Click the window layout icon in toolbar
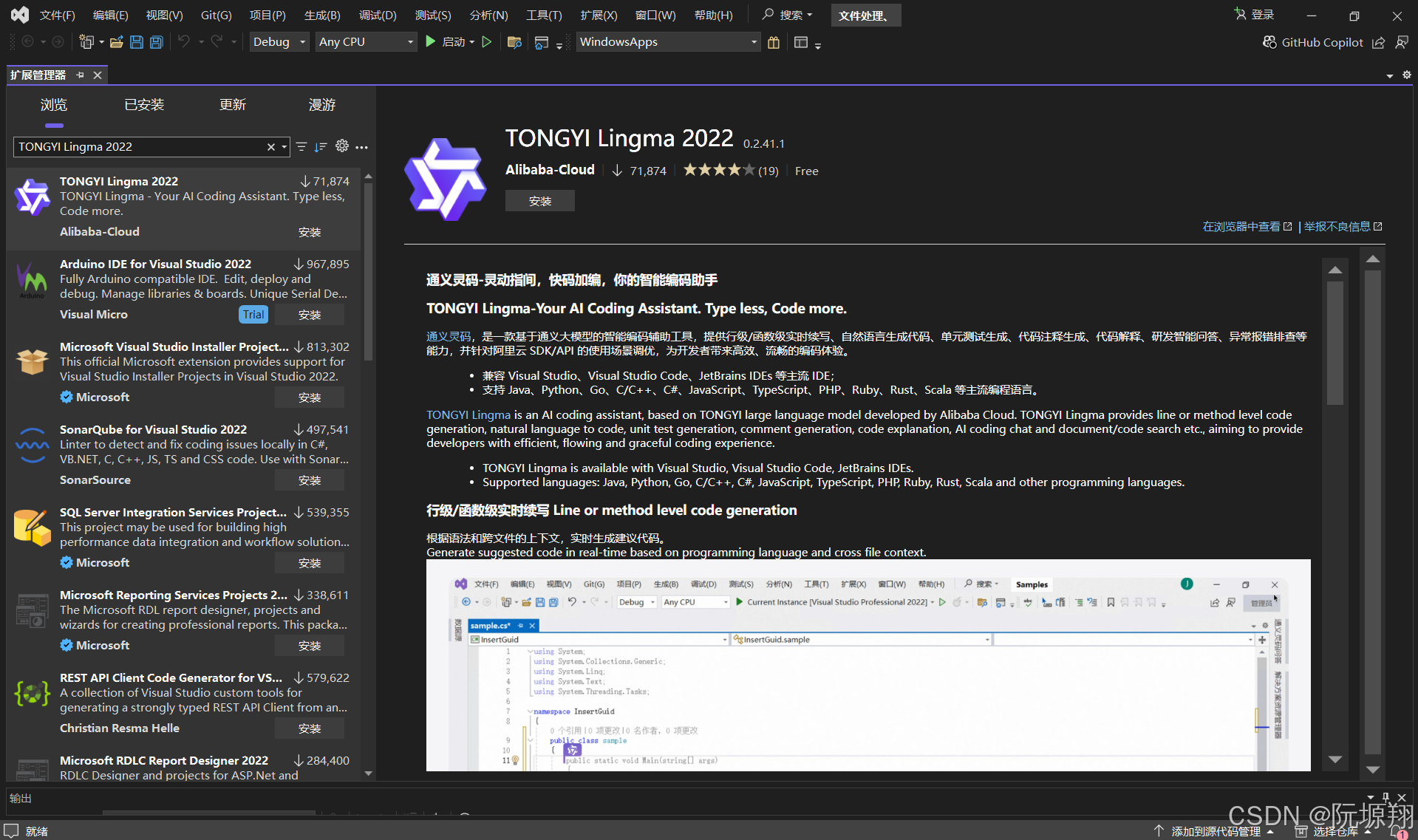This screenshot has width=1418, height=840. pyautogui.click(x=801, y=42)
